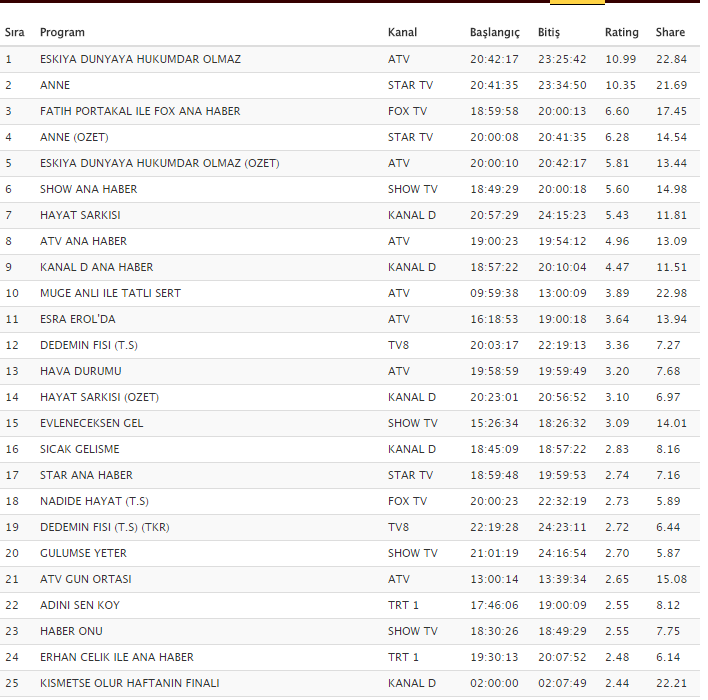Image resolution: width=708 pixels, height=700 pixels.
Task: Click rank number 10
Action: (12, 293)
